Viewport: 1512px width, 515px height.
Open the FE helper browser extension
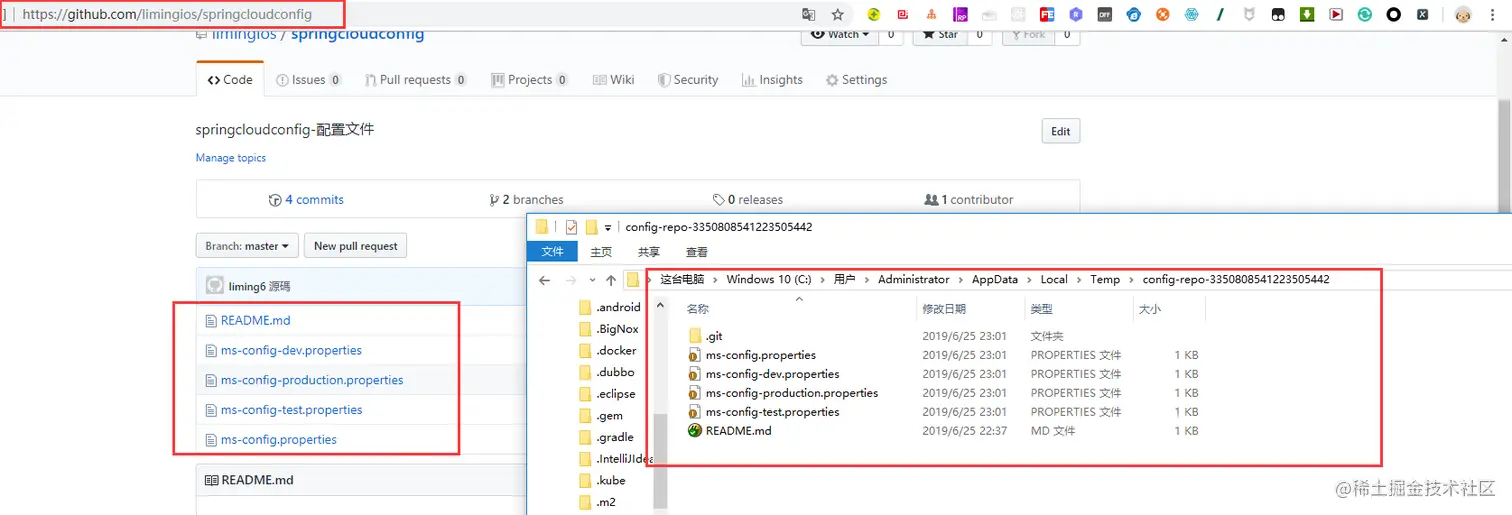[x=1047, y=15]
